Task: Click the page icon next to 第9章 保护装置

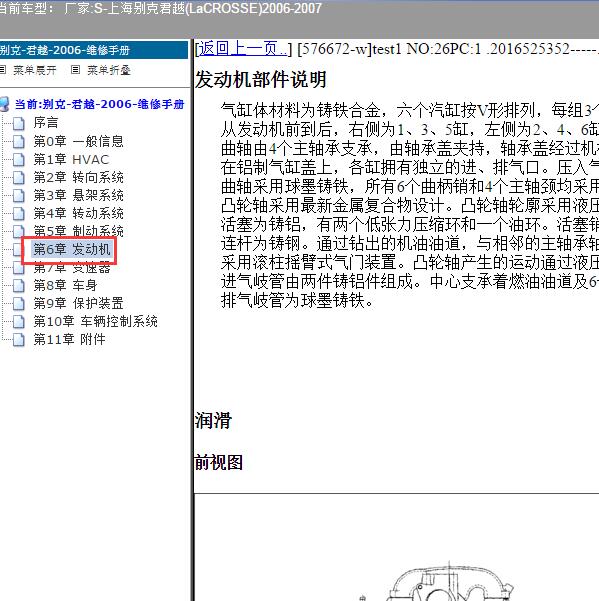Action: (x=19, y=304)
